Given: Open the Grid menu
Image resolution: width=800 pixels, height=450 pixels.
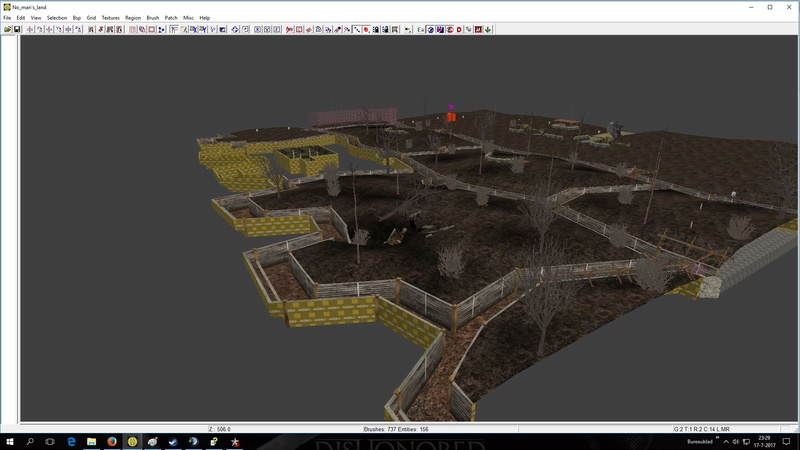Looking at the screenshot, I should (91, 18).
